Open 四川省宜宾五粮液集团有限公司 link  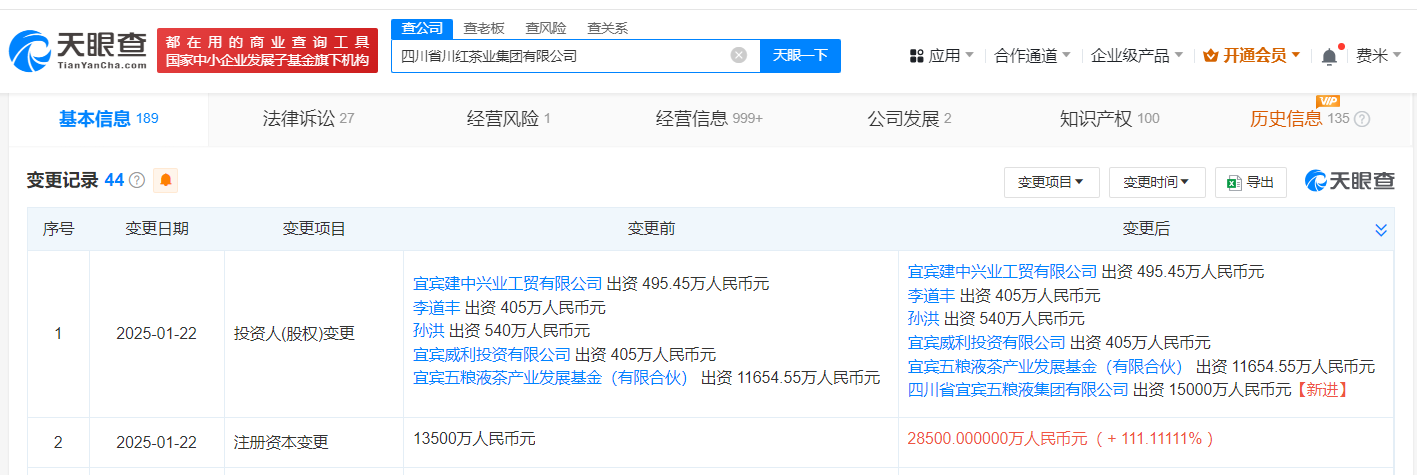click(x=1018, y=389)
